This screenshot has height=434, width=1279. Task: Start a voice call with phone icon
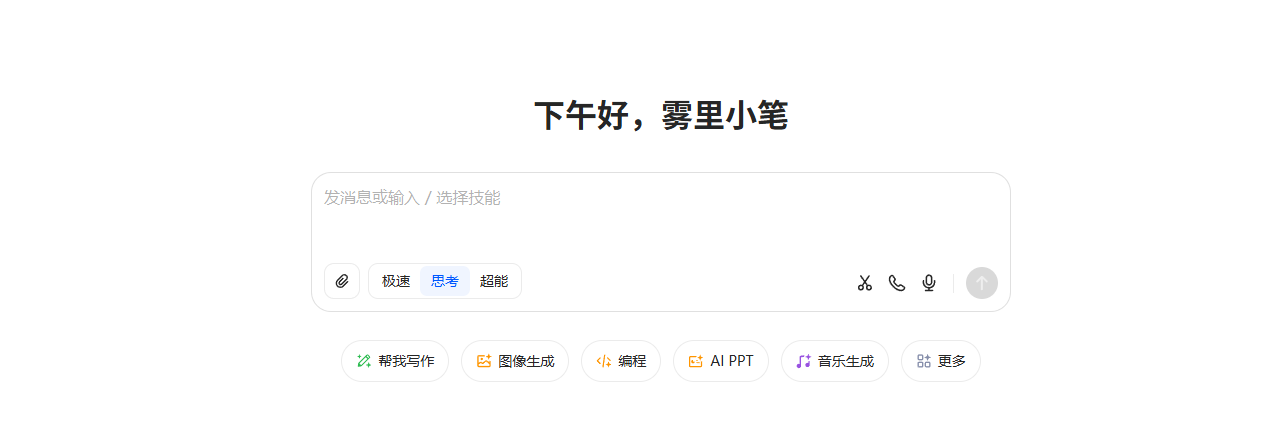pos(897,283)
